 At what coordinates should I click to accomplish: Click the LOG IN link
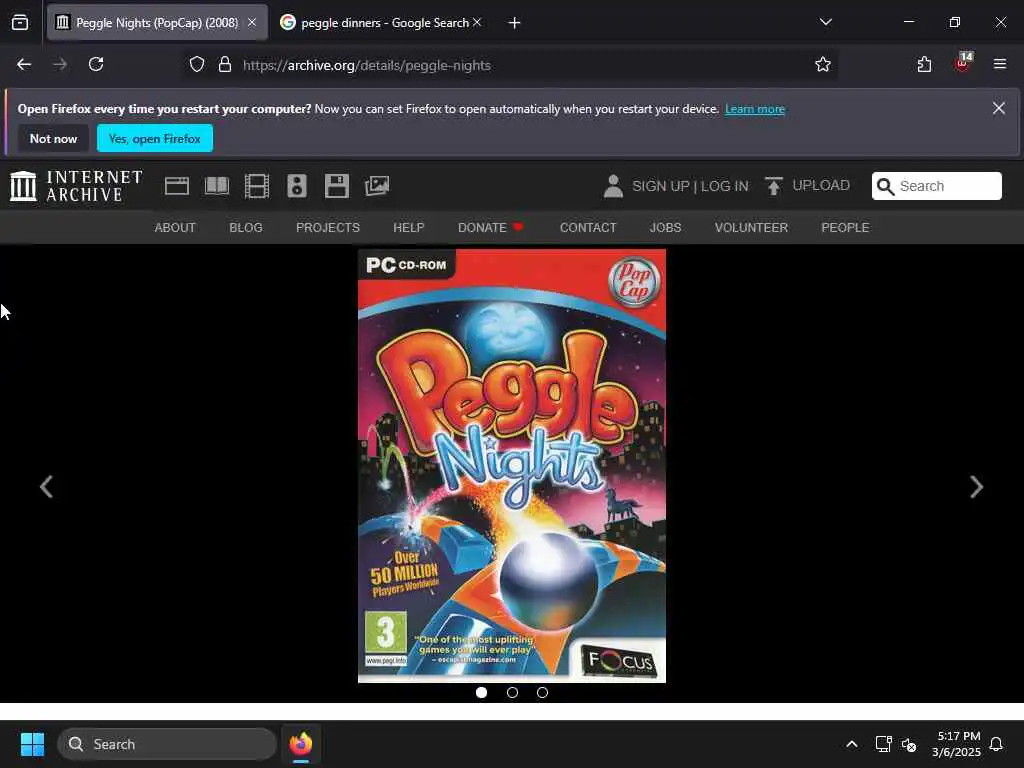[x=724, y=186]
